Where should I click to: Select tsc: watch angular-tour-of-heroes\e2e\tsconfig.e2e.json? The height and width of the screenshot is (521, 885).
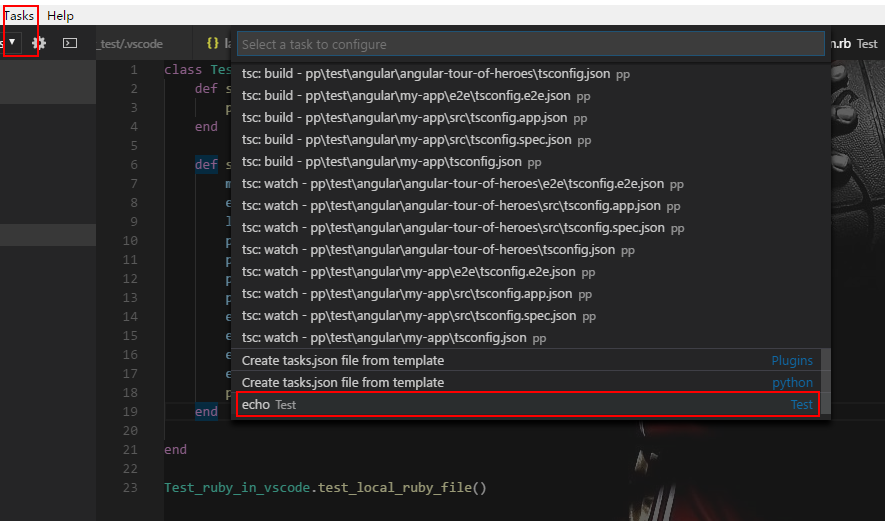[x=531, y=183]
